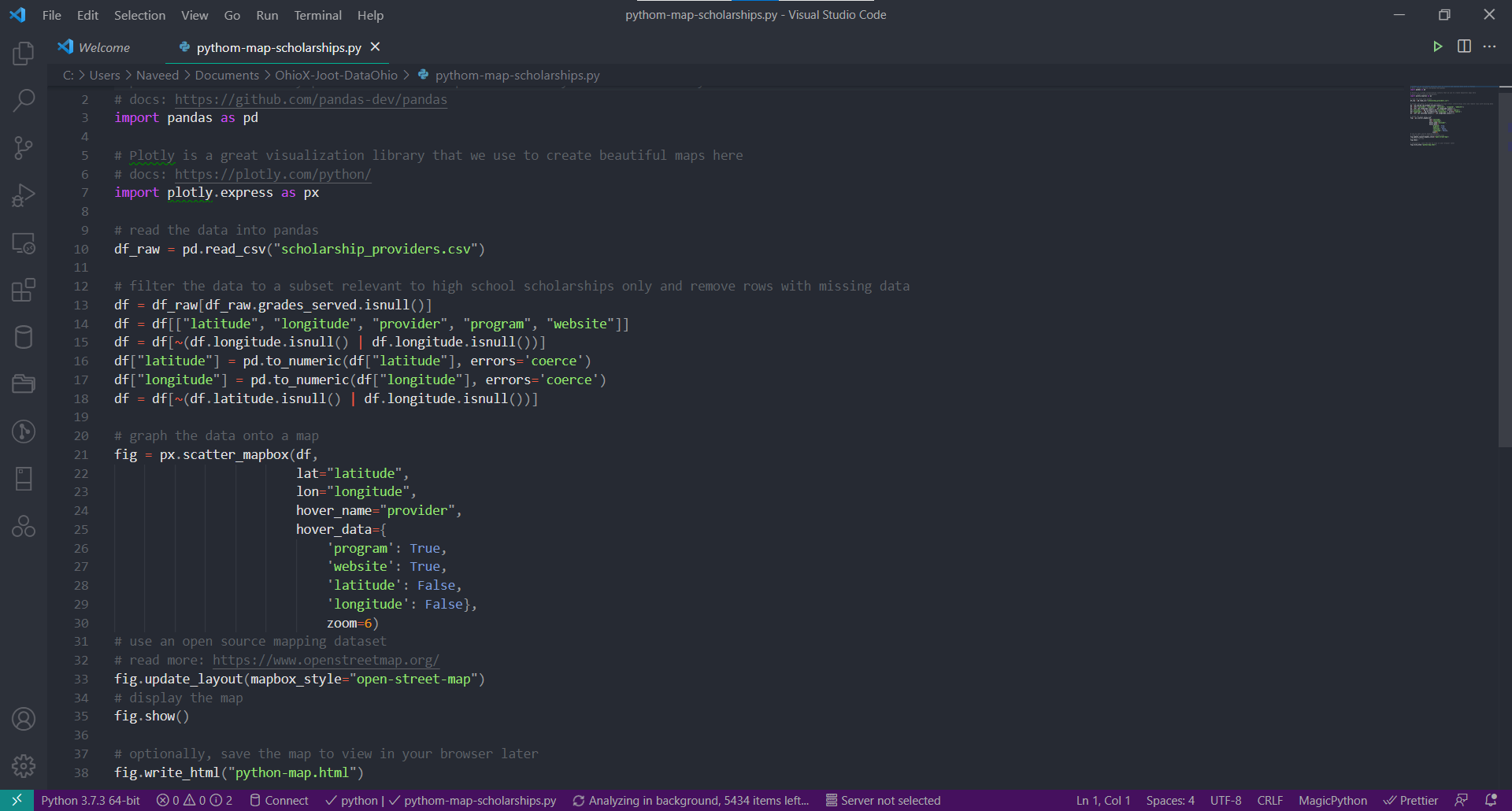This screenshot has height=811, width=1512.
Task: Split the editor to the right
Action: coord(1464,46)
